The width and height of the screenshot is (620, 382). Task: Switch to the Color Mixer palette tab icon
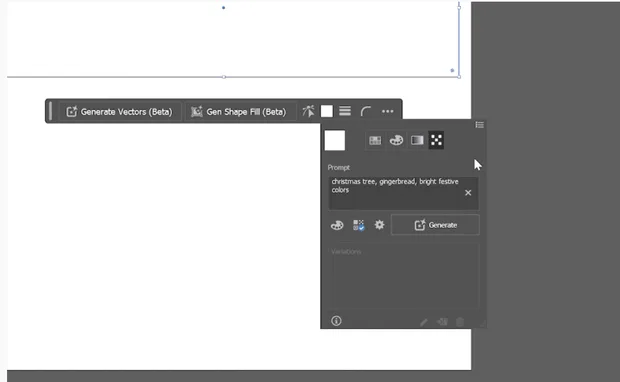(x=396, y=140)
